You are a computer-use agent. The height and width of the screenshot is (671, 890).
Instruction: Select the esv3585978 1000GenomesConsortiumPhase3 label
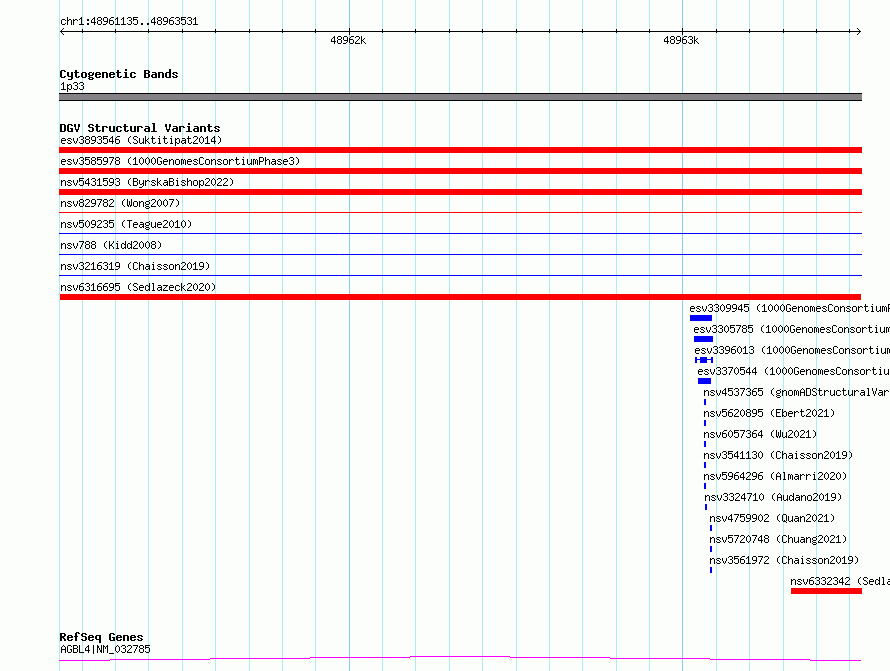point(180,161)
